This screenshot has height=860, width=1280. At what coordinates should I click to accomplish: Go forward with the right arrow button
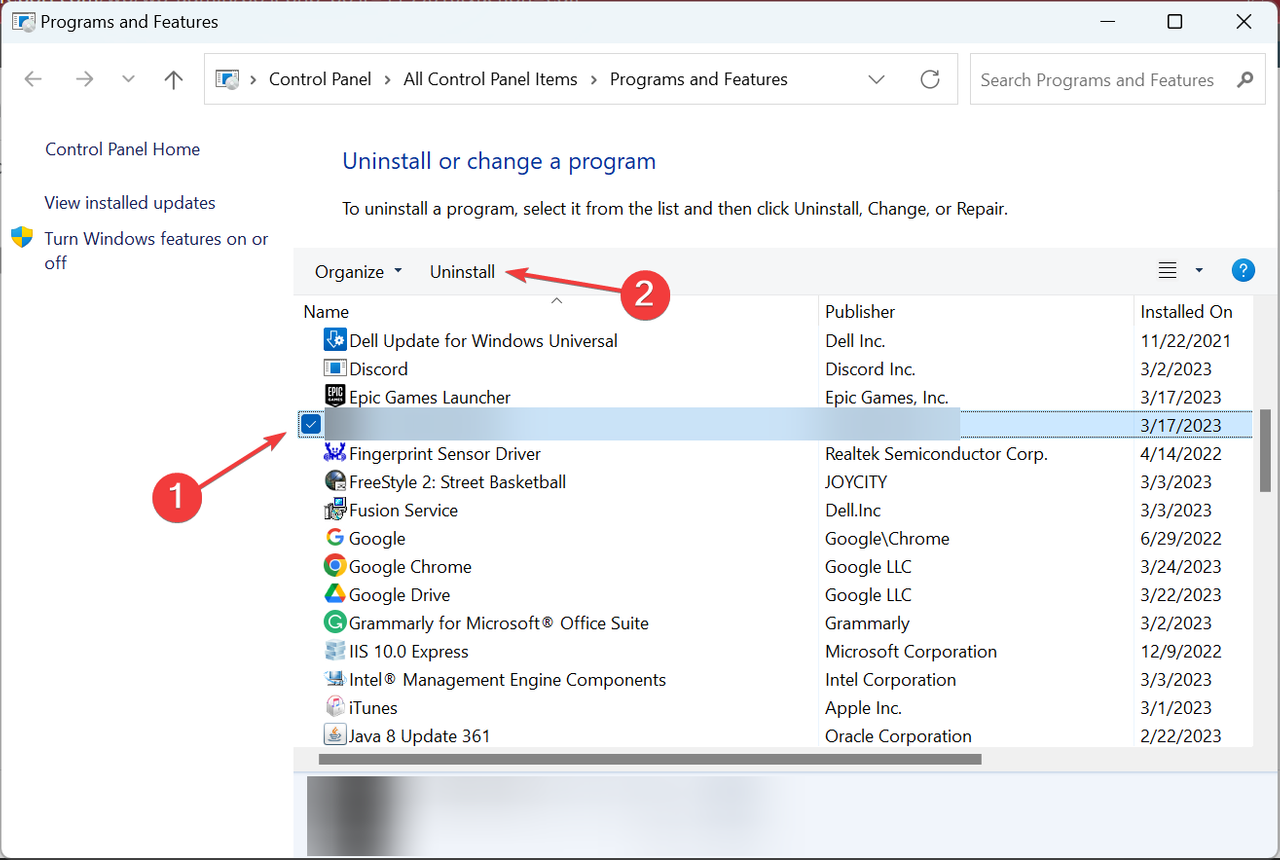[x=84, y=79]
